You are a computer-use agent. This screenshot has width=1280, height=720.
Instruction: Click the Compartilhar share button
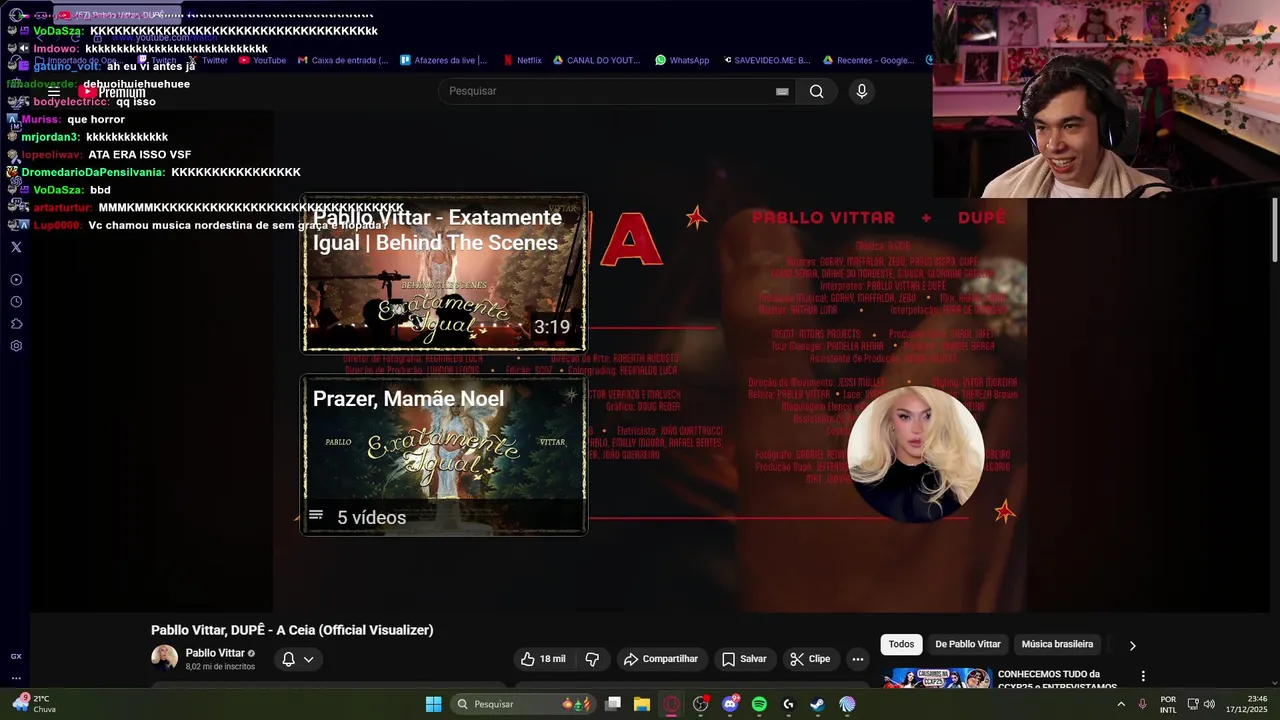click(x=661, y=659)
